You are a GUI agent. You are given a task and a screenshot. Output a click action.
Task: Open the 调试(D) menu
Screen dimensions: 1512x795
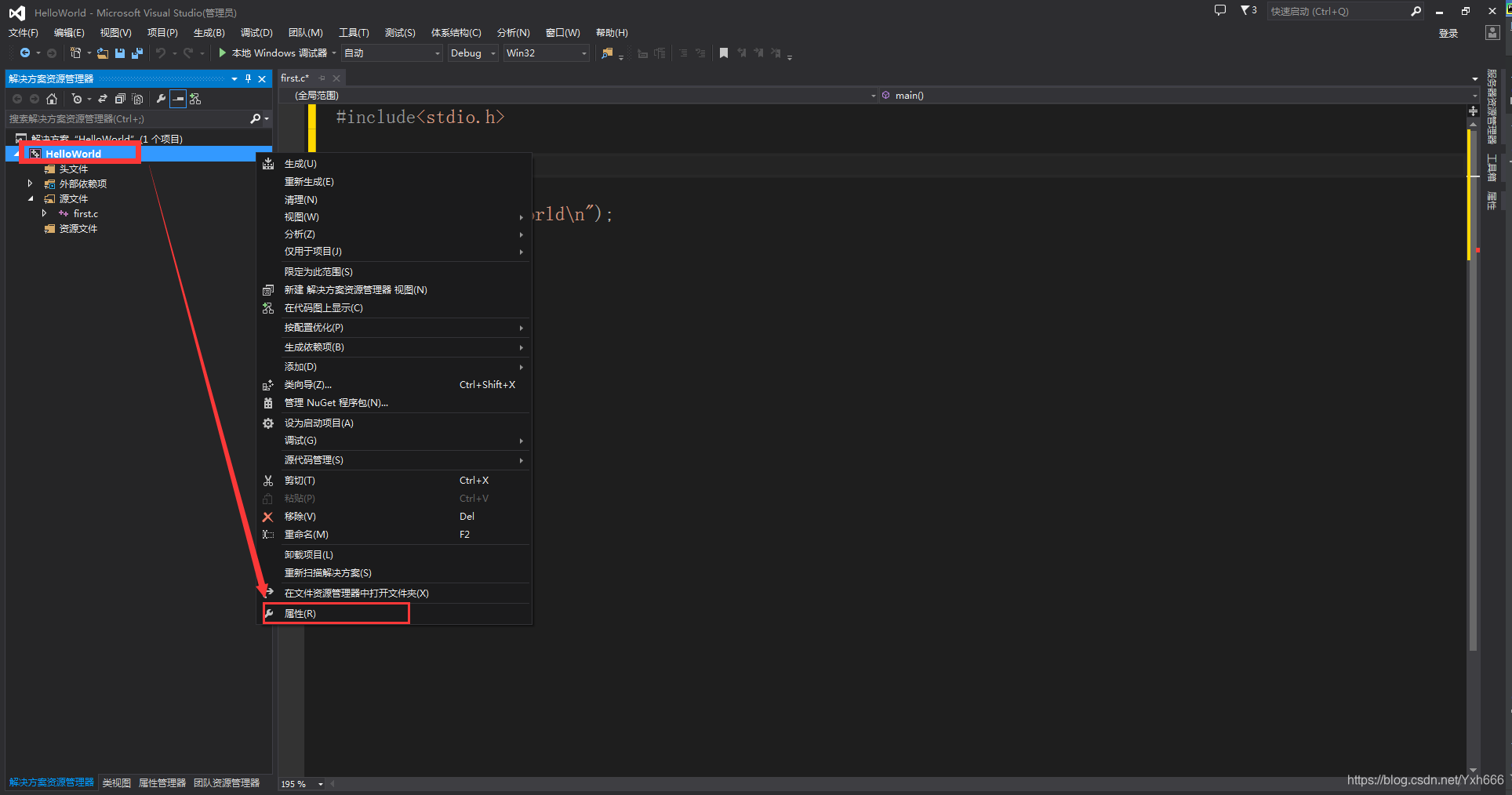tap(256, 32)
